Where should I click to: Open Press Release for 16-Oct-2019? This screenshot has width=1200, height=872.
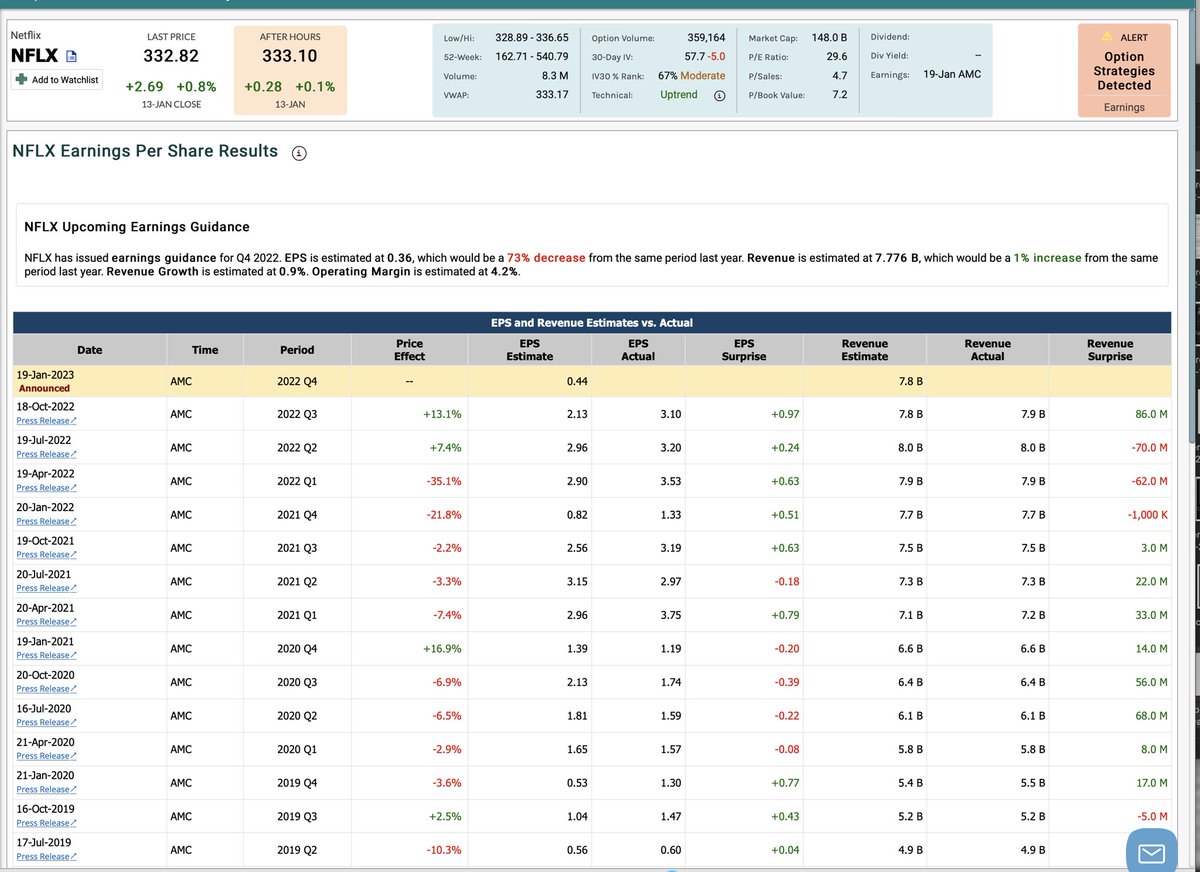coord(46,823)
